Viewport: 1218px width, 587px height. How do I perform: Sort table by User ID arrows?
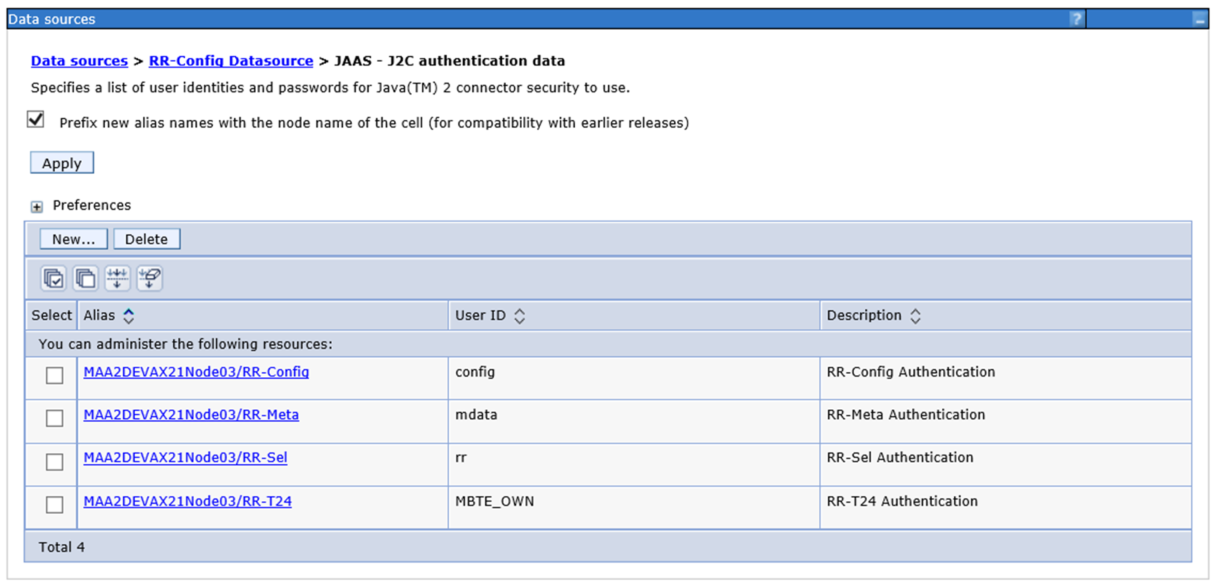[519, 316]
